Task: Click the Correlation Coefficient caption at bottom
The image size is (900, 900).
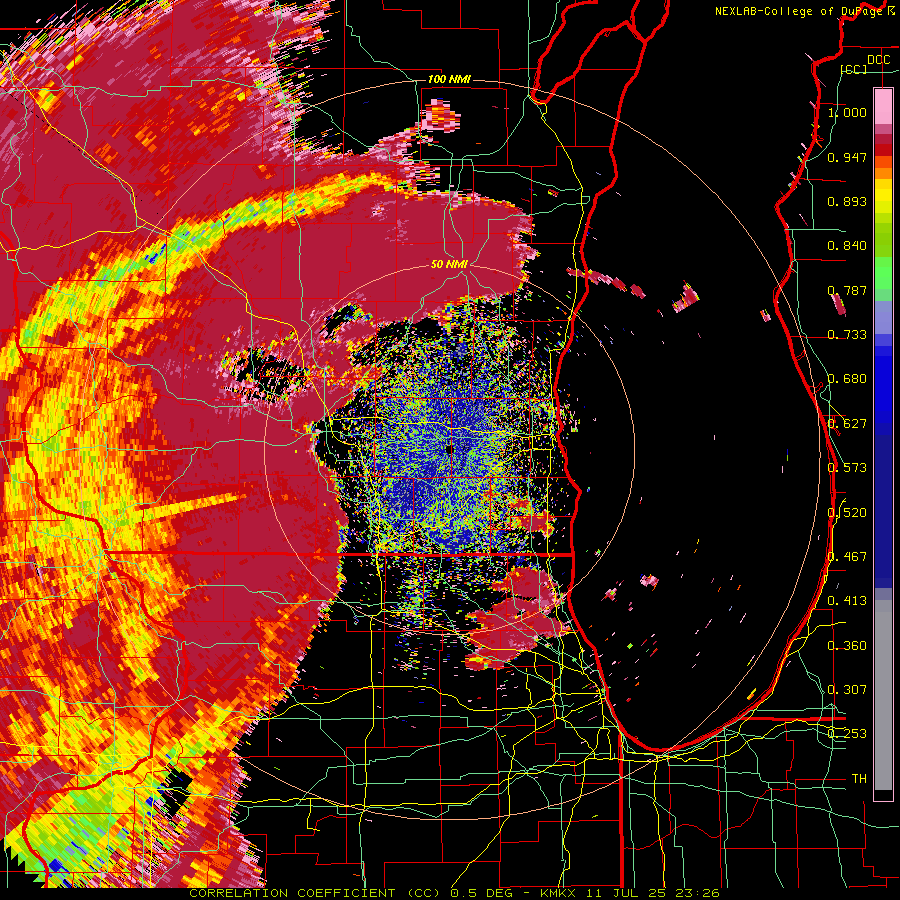Action: (454, 893)
